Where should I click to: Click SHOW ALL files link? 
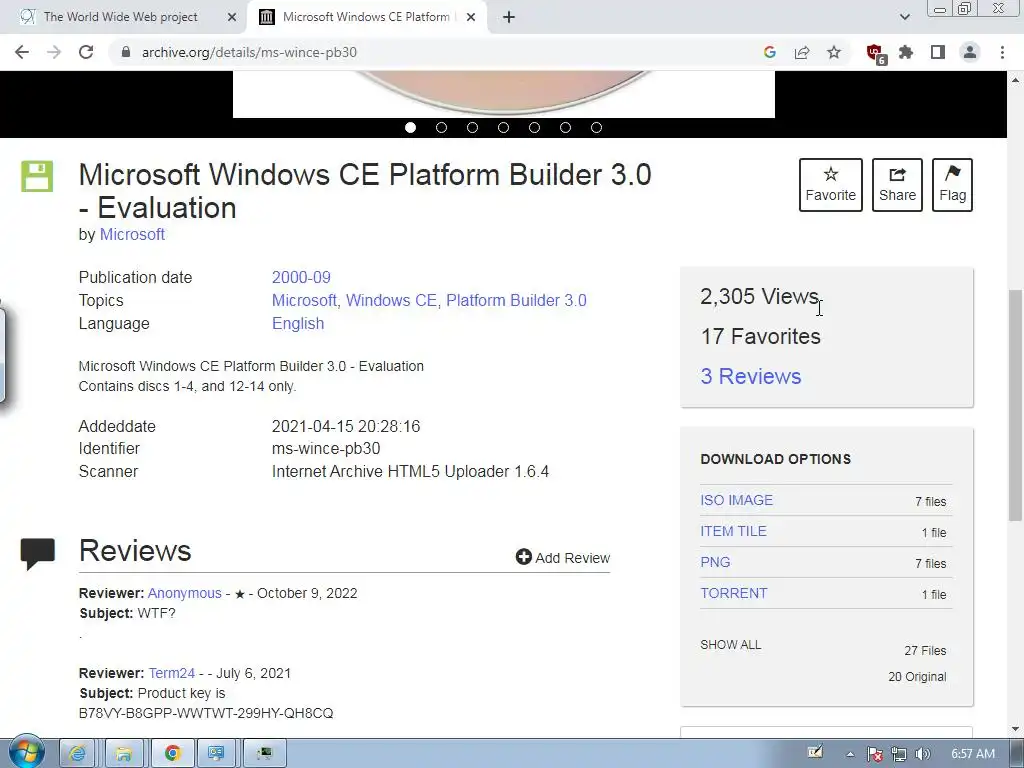731,645
